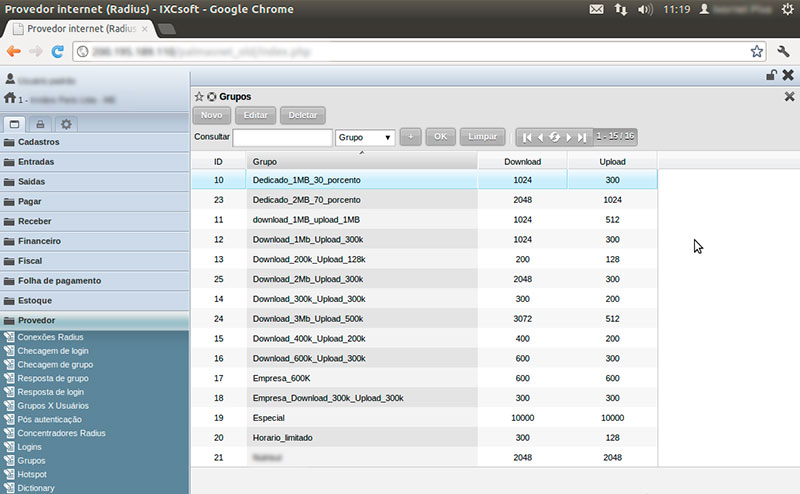Image resolution: width=800 pixels, height=494 pixels.
Task: Open the sound volume indicator
Action: 645,9
